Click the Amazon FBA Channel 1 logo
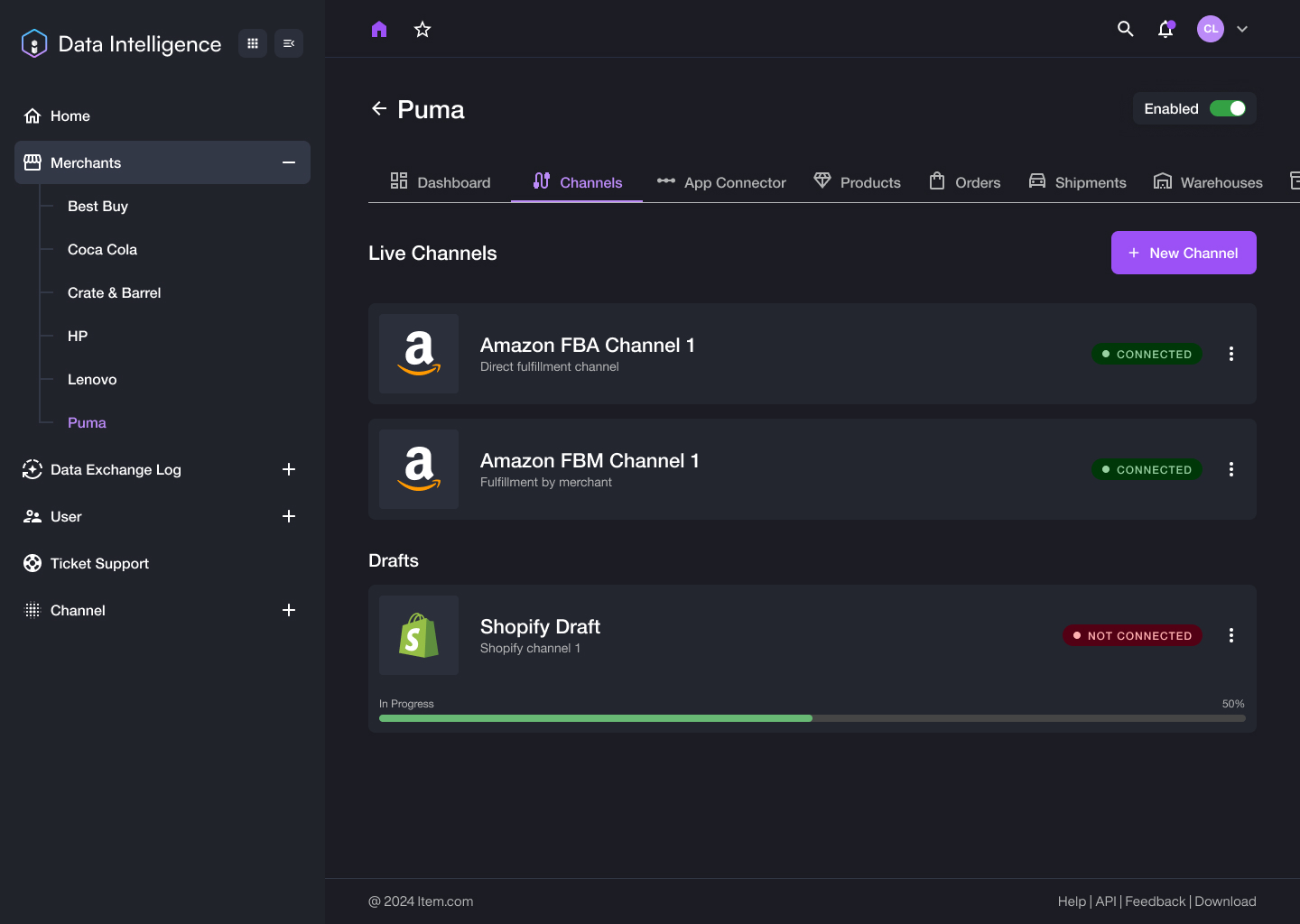Image resolution: width=1300 pixels, height=924 pixels. pos(419,354)
